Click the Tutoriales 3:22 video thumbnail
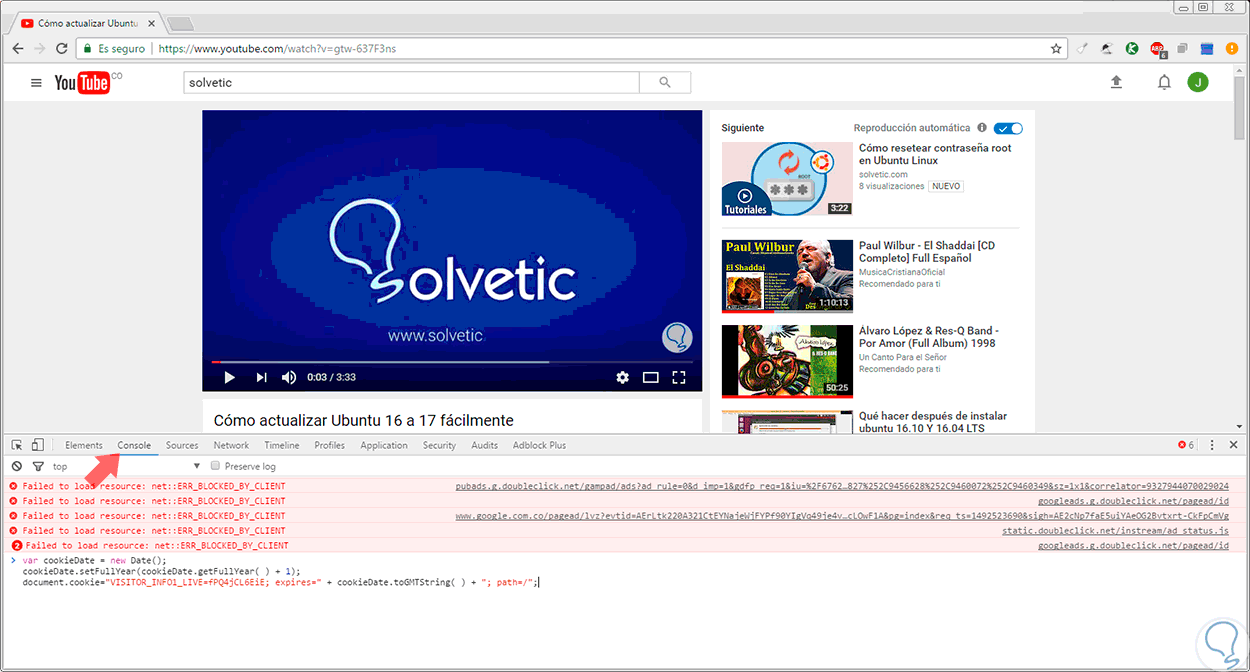 click(787, 179)
